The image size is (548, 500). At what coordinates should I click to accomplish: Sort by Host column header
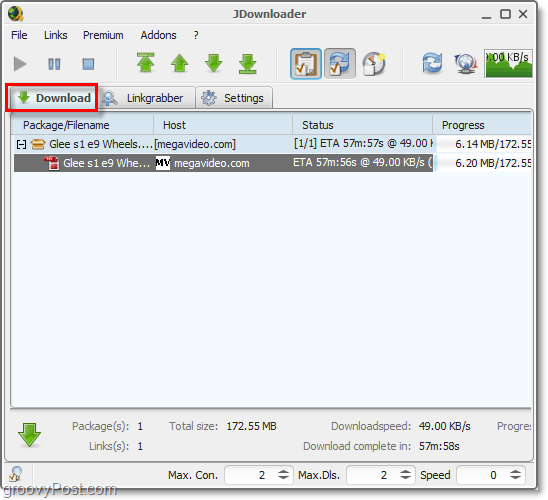(x=223, y=125)
